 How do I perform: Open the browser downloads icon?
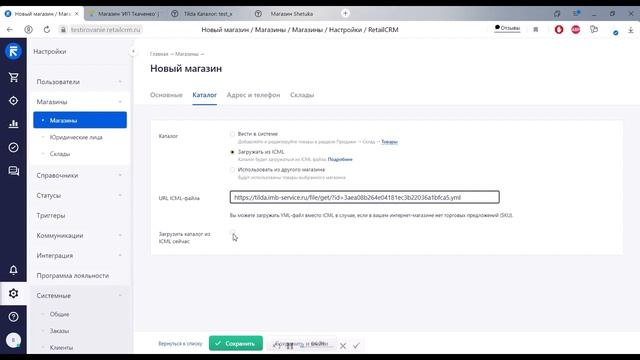point(631,30)
